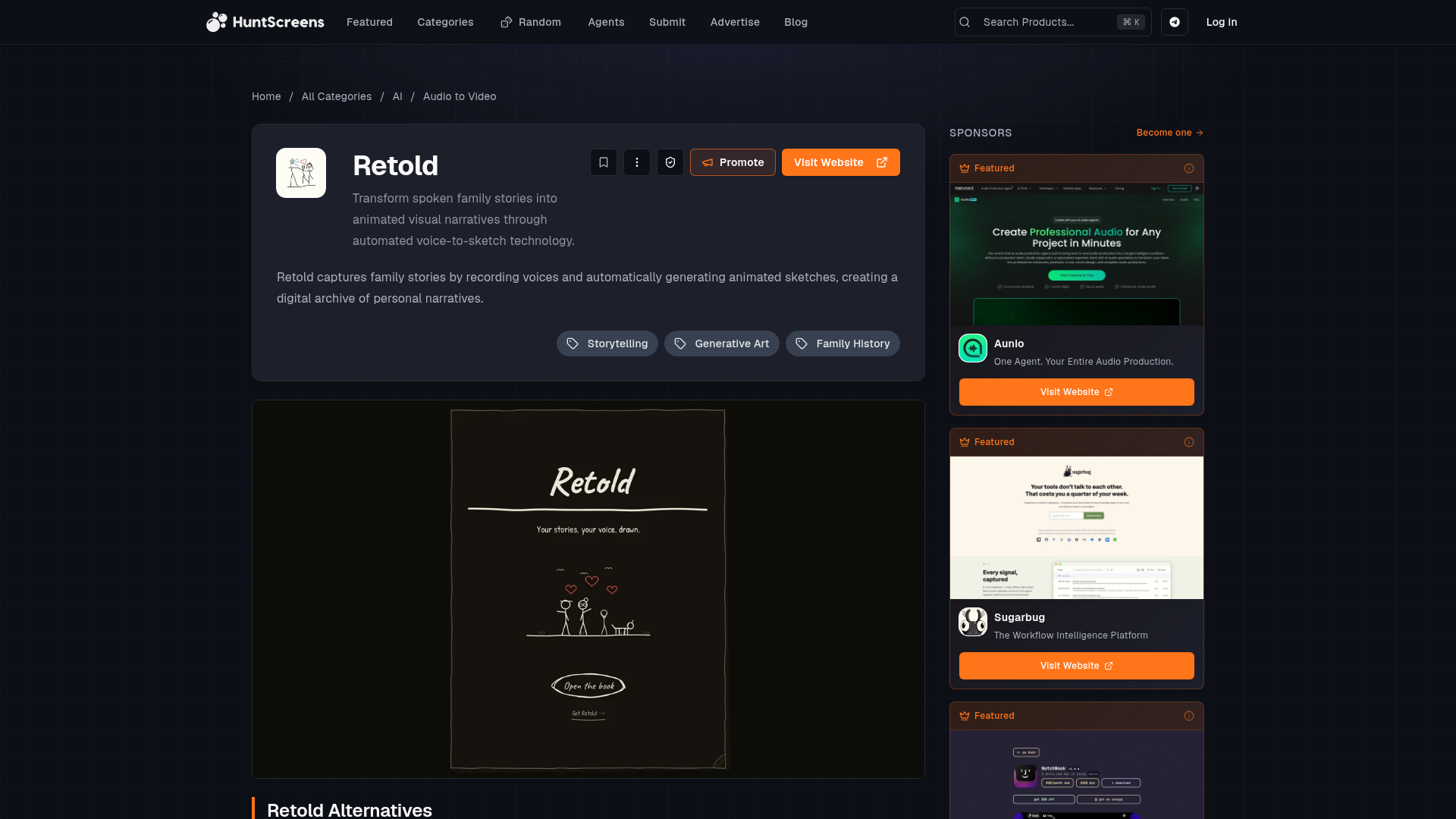The height and width of the screenshot is (819, 1456).
Task: Open the NotchNook sponsor screenshot
Action: [1077, 774]
